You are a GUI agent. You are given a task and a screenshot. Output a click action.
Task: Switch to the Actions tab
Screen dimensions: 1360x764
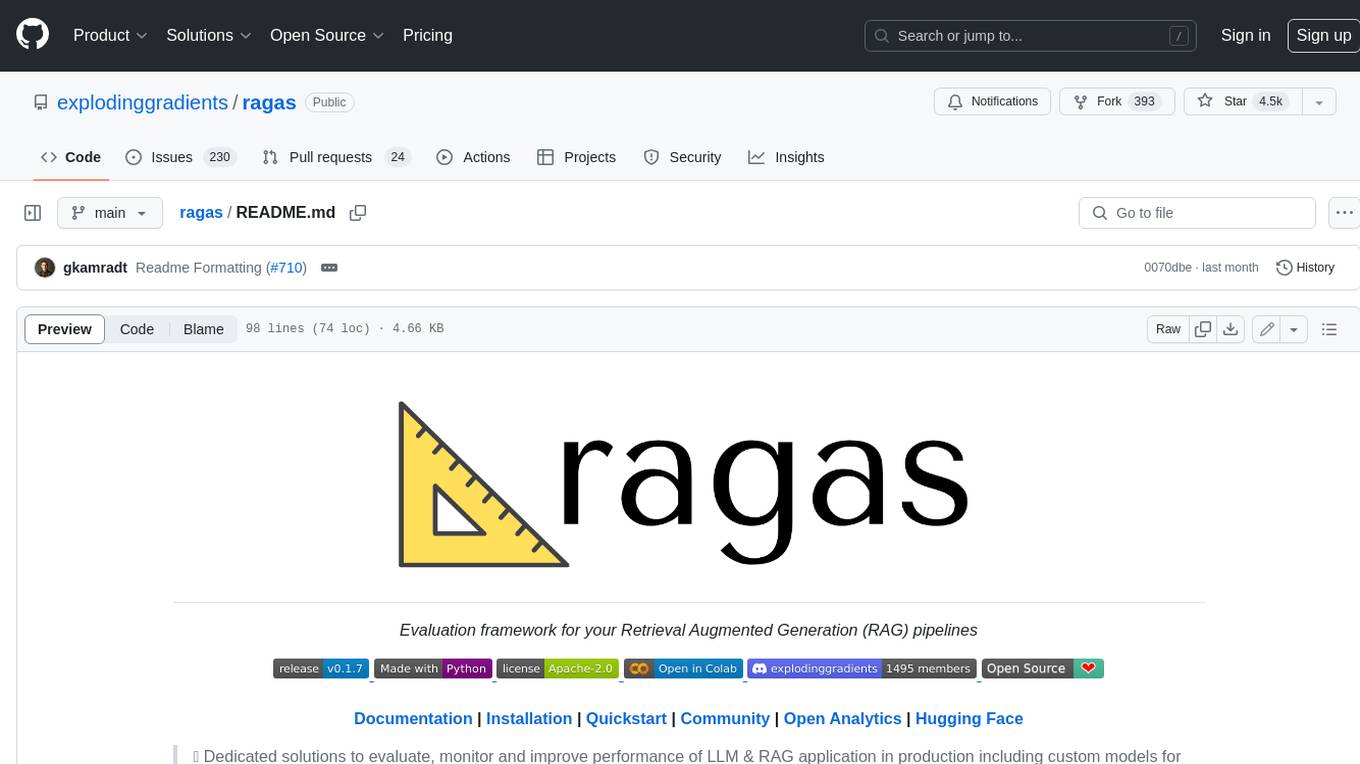click(473, 157)
